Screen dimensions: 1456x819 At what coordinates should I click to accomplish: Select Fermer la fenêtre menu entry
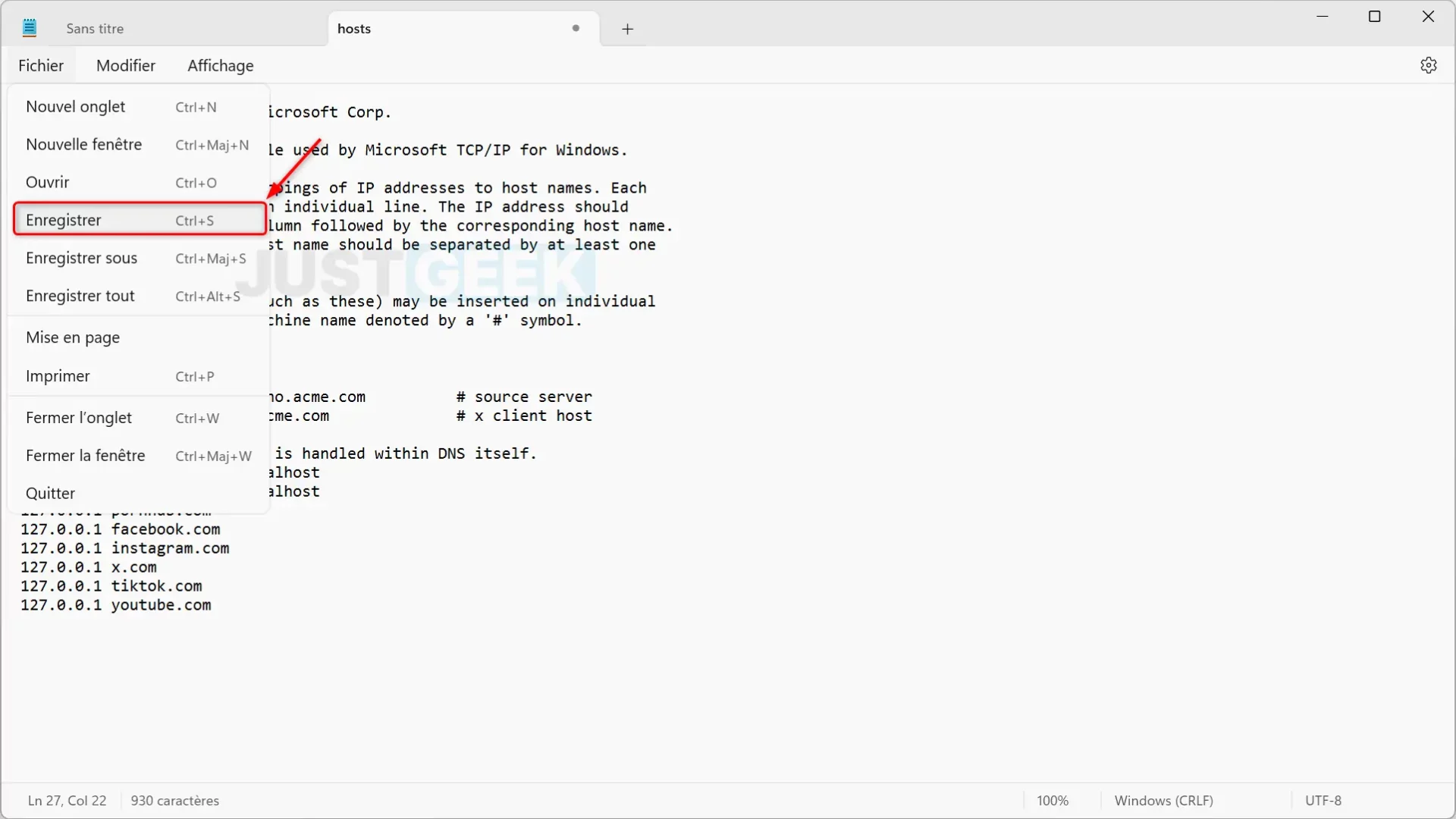(139, 456)
